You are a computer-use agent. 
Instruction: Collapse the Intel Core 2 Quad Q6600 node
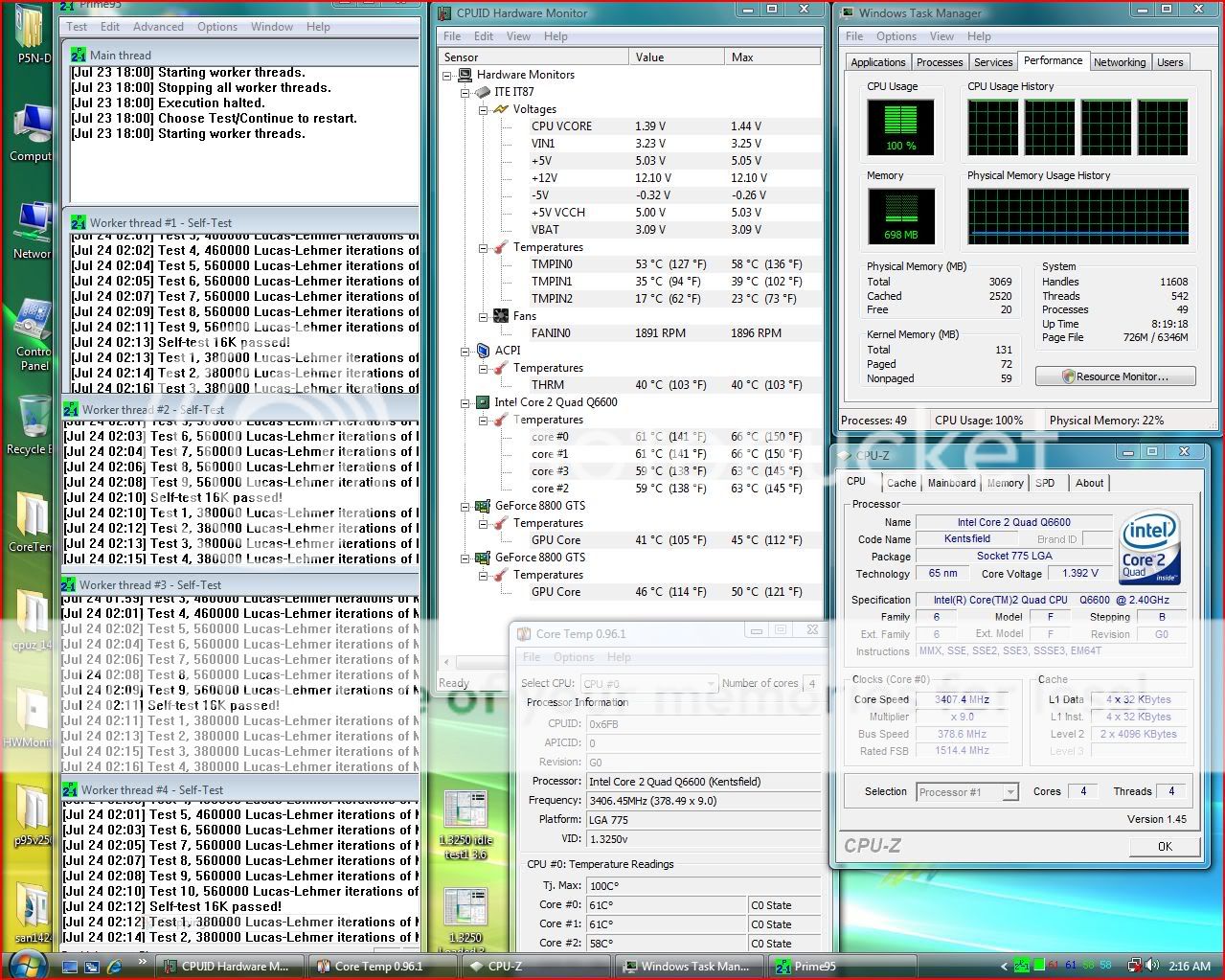coord(465,402)
